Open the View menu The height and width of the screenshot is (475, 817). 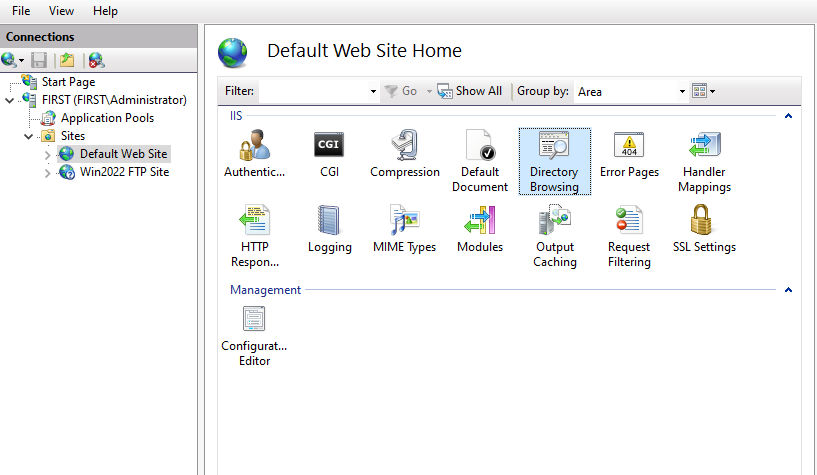[61, 10]
